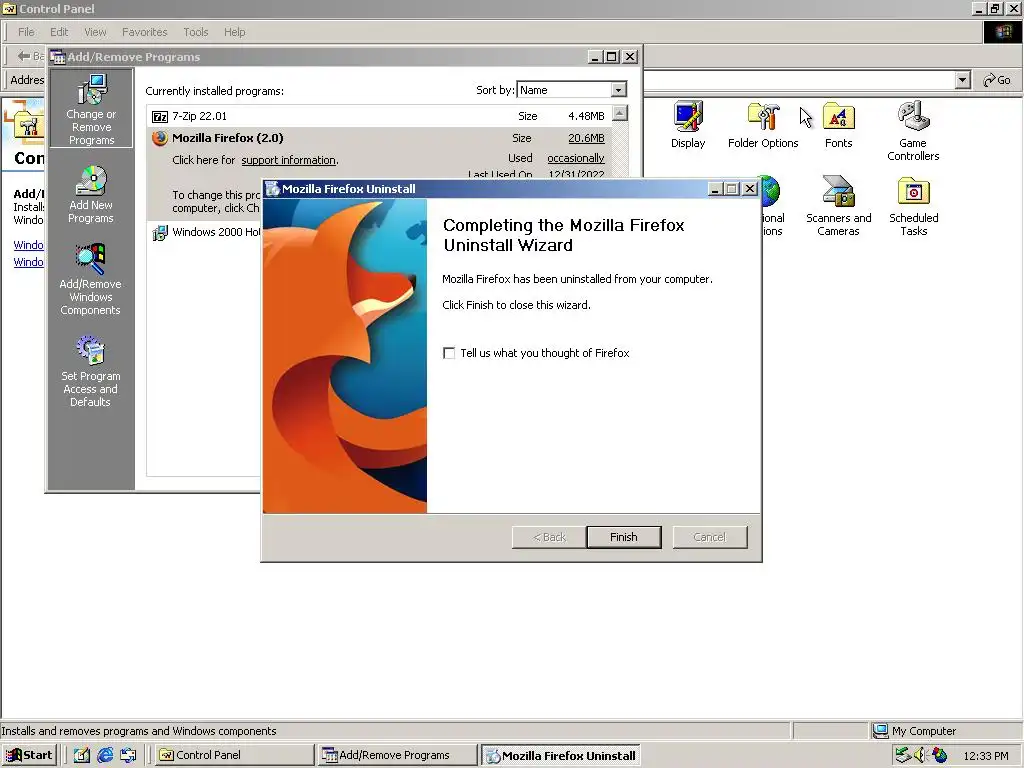This screenshot has height=768, width=1024.
Task: Open Add New Programs in sidebar
Action: click(x=91, y=195)
